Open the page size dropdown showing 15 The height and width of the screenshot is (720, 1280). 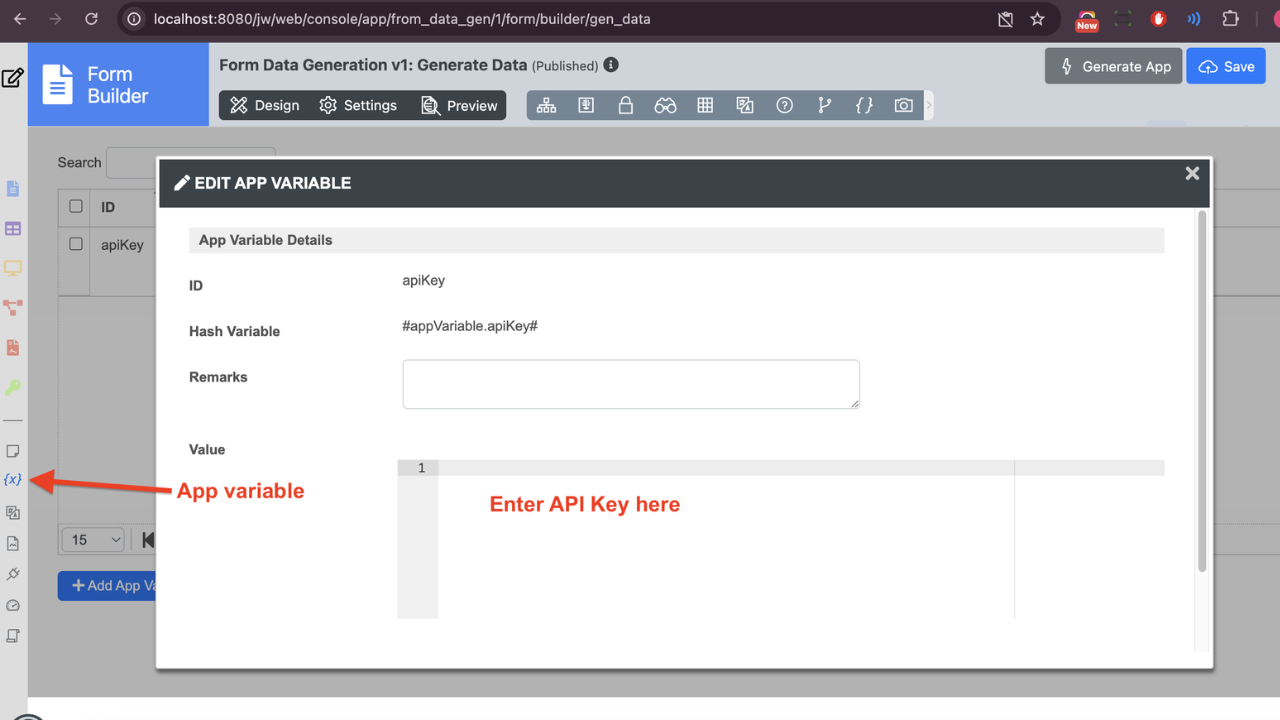92,540
